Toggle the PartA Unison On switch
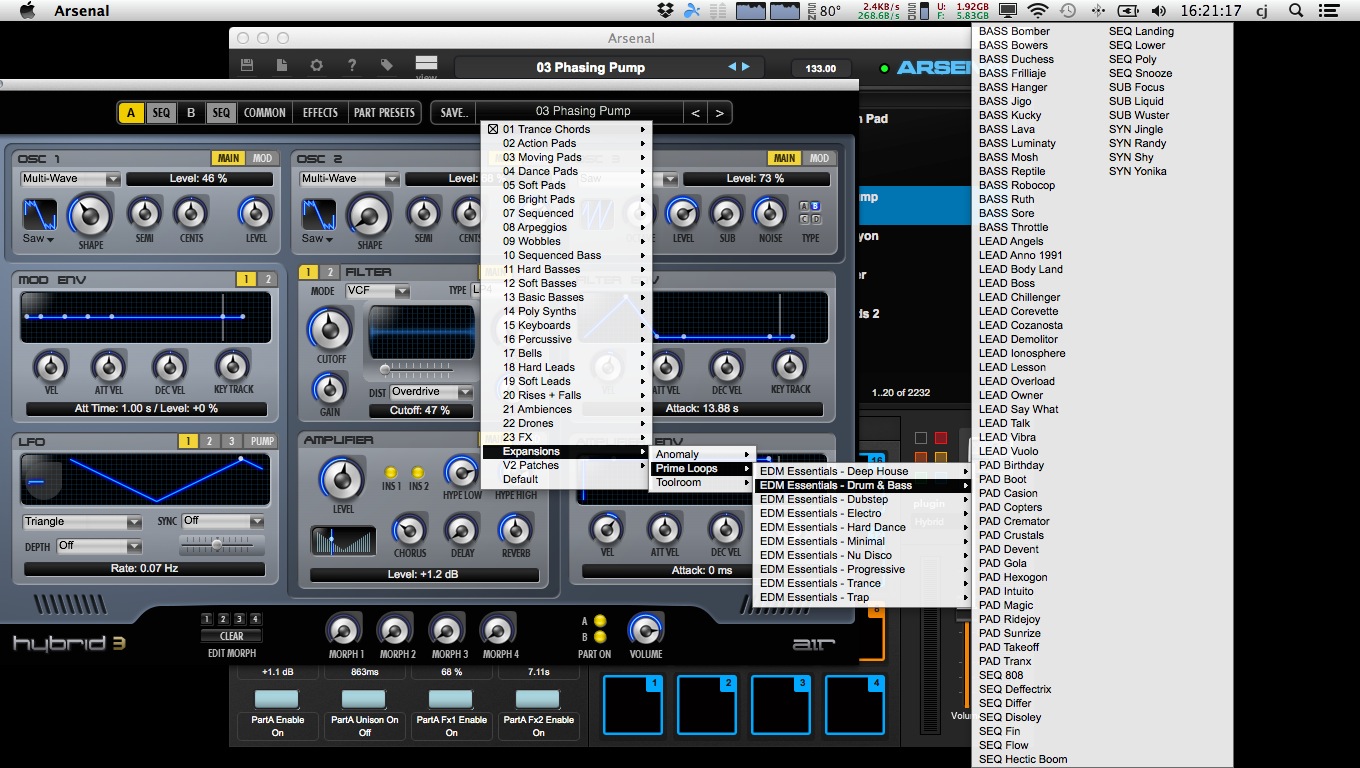Viewport: 1360px width, 768px height. click(x=364, y=699)
